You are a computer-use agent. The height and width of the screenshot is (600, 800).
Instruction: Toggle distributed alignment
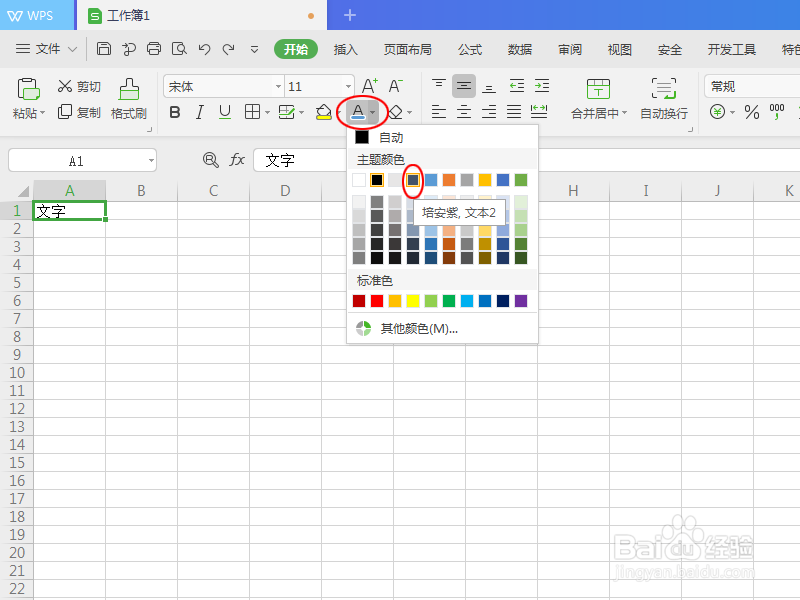[x=539, y=112]
